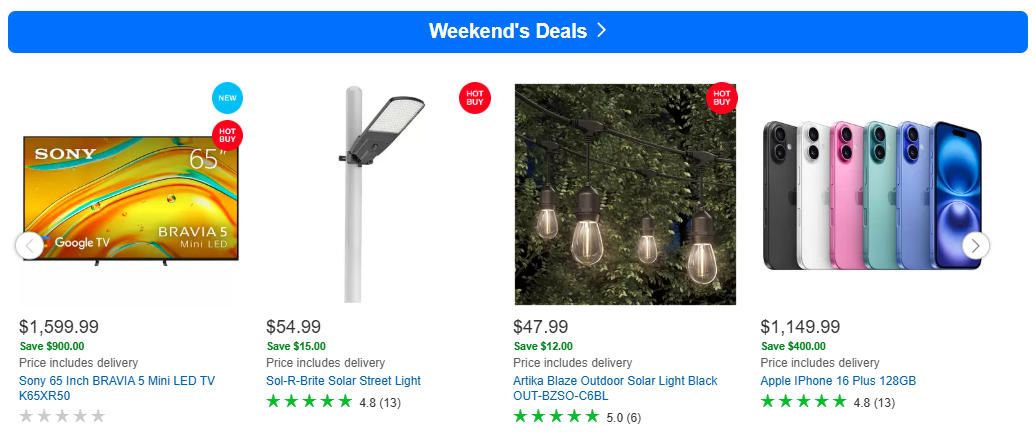This screenshot has height=446, width=1033.
Task: Click the iPhone 16 Plus star rating
Action: tap(803, 402)
